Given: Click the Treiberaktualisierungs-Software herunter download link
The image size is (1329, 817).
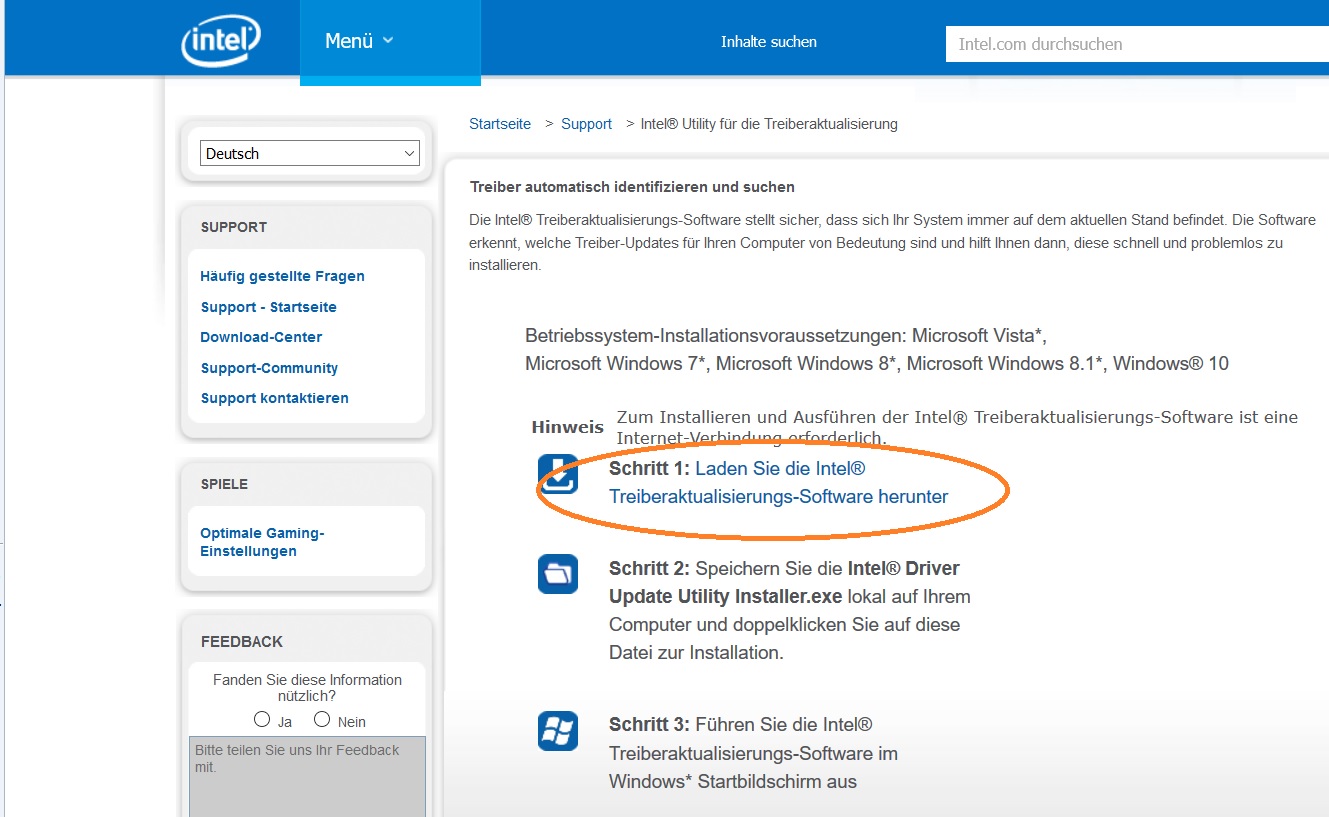Looking at the screenshot, I should point(778,482).
